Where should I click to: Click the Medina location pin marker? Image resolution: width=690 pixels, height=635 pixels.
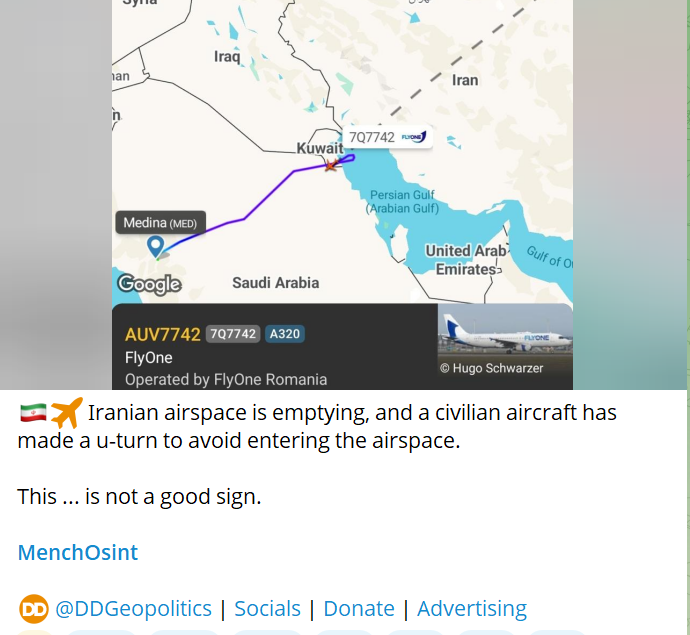[155, 245]
